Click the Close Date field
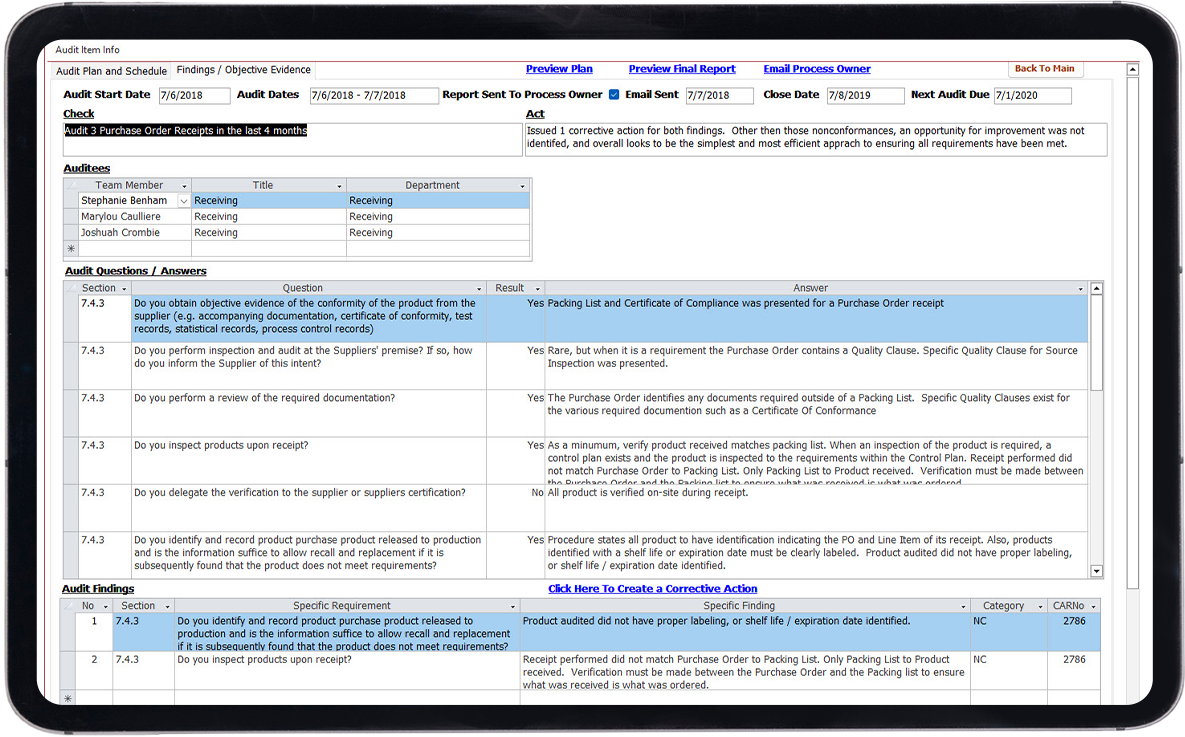 [x=865, y=95]
